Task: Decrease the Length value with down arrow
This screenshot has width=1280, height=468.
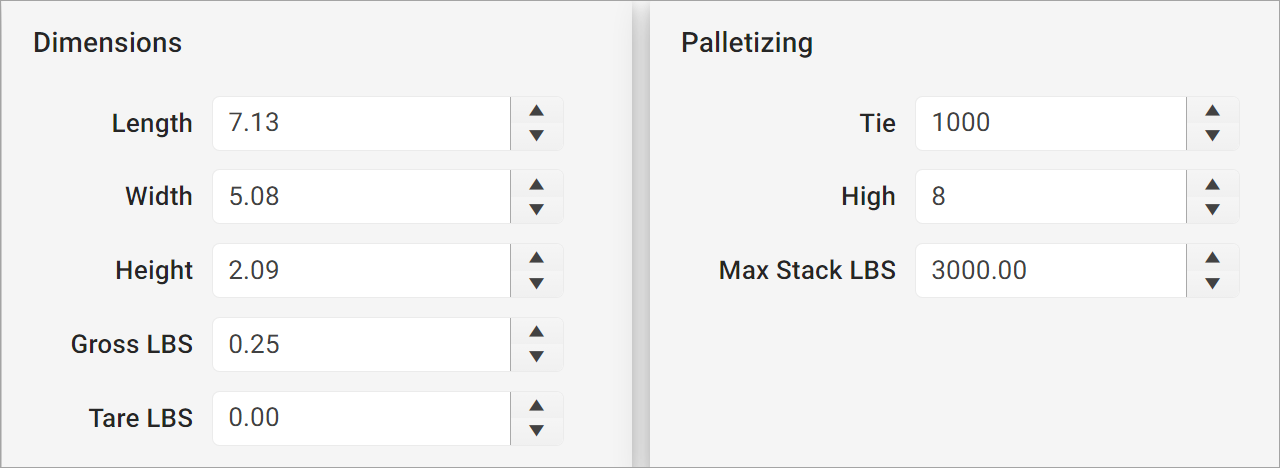Action: [536, 136]
